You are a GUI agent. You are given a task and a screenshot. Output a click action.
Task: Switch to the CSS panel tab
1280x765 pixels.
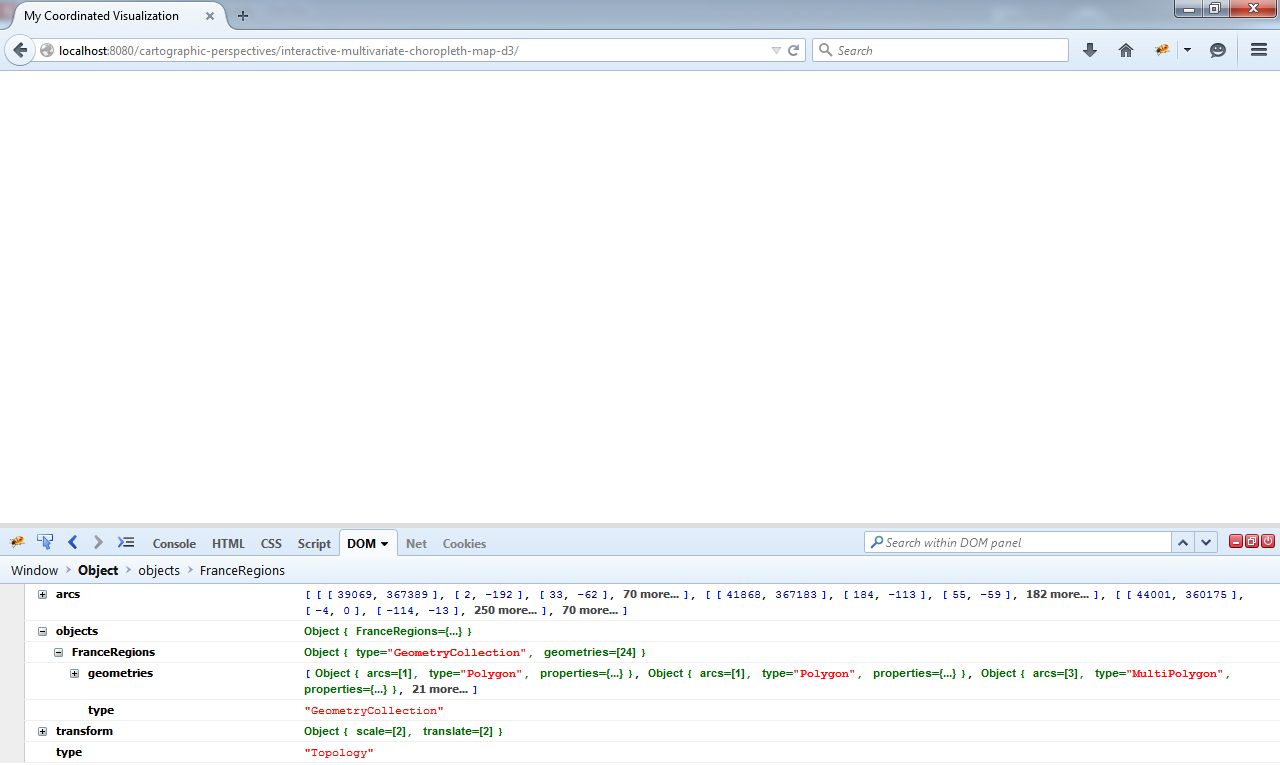(271, 543)
